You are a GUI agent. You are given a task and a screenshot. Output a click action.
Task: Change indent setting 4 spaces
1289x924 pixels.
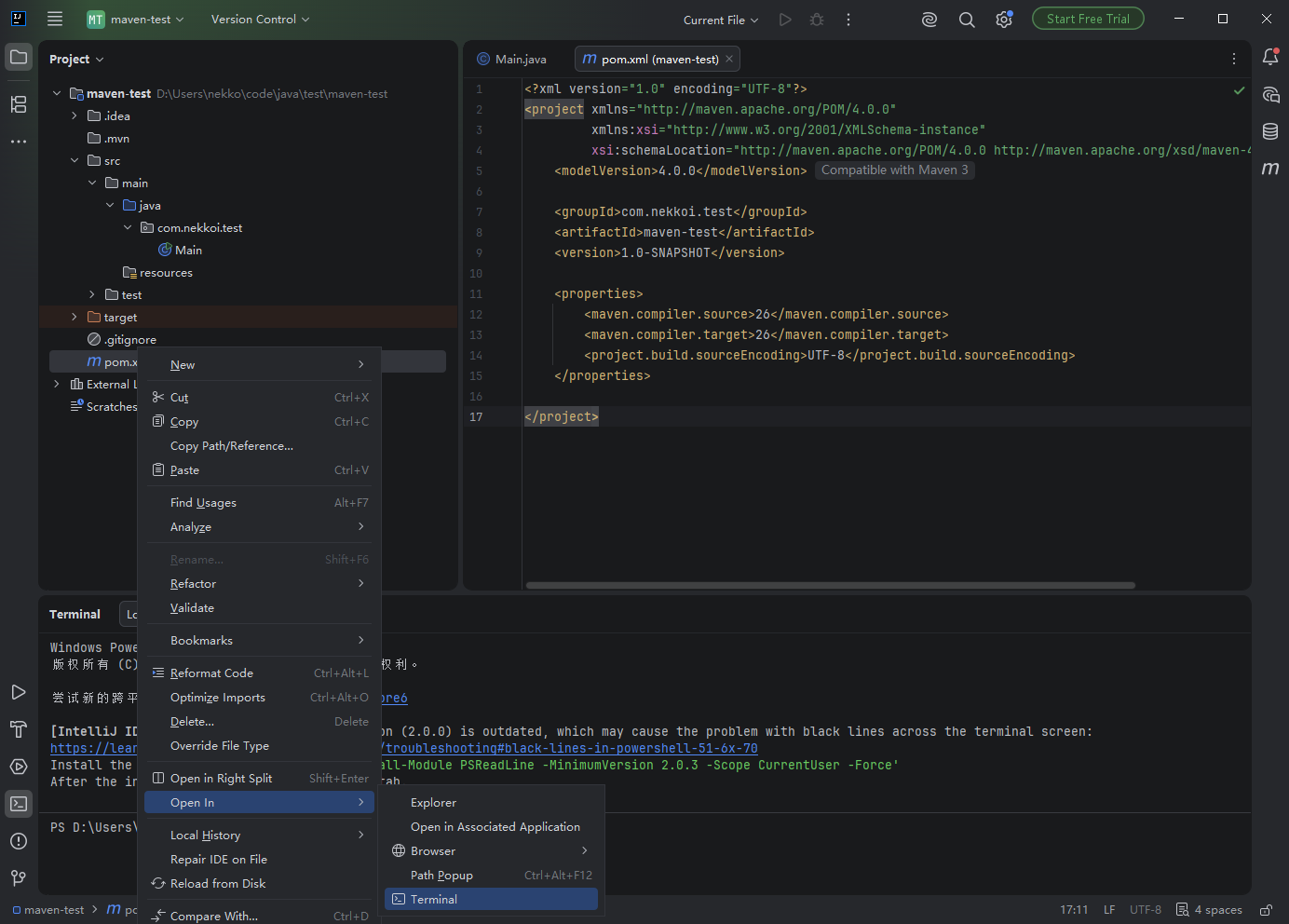pyautogui.click(x=1209, y=910)
